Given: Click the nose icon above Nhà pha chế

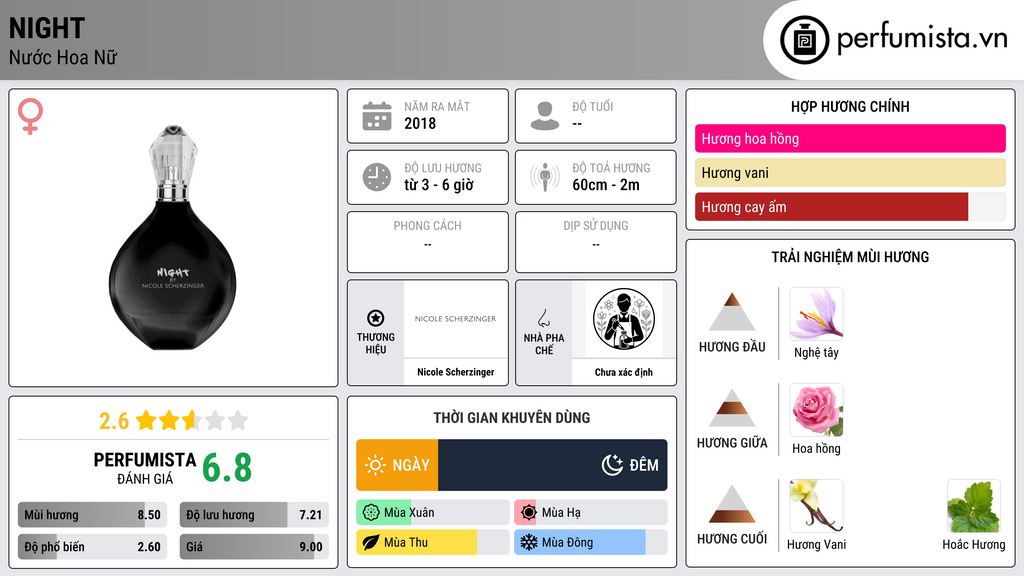Looking at the screenshot, I should [x=543, y=318].
